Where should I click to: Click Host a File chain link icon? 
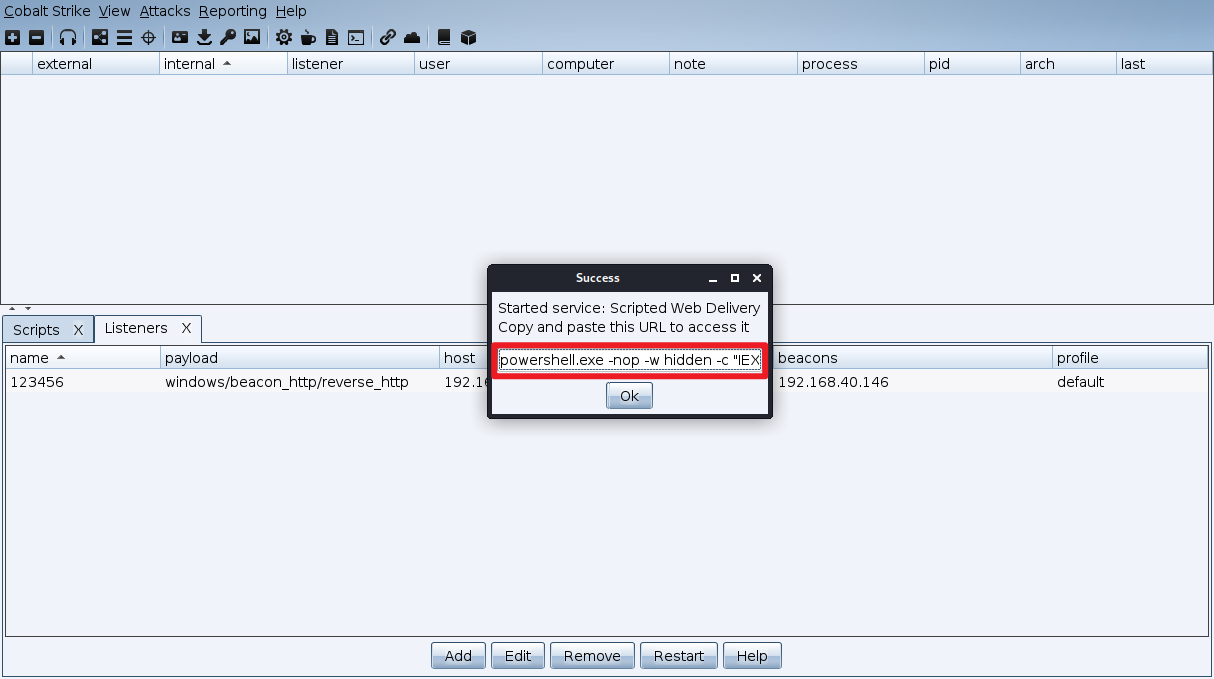point(388,38)
